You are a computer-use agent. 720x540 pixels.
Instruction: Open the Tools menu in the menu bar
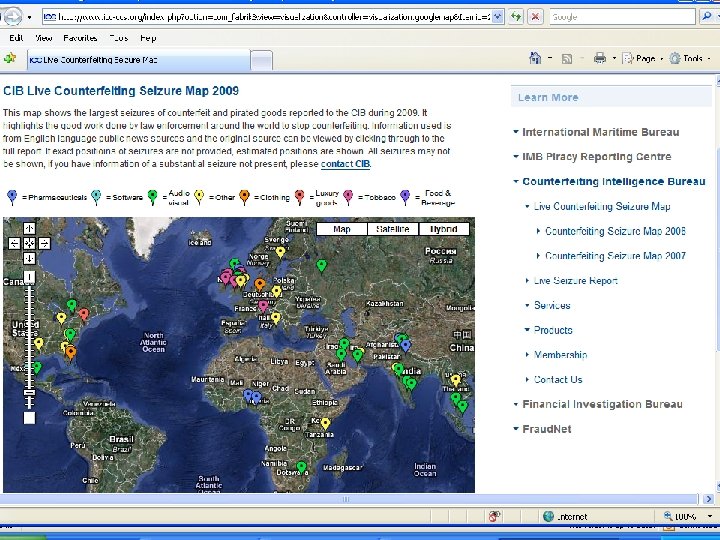[118, 37]
